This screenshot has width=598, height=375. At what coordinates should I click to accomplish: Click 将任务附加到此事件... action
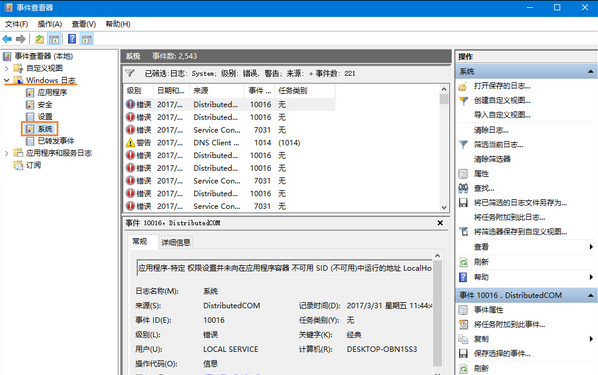(x=510, y=324)
